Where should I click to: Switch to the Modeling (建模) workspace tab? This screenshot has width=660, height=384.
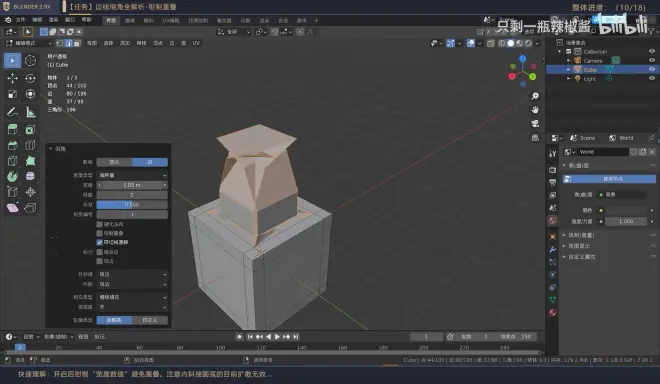click(130, 20)
